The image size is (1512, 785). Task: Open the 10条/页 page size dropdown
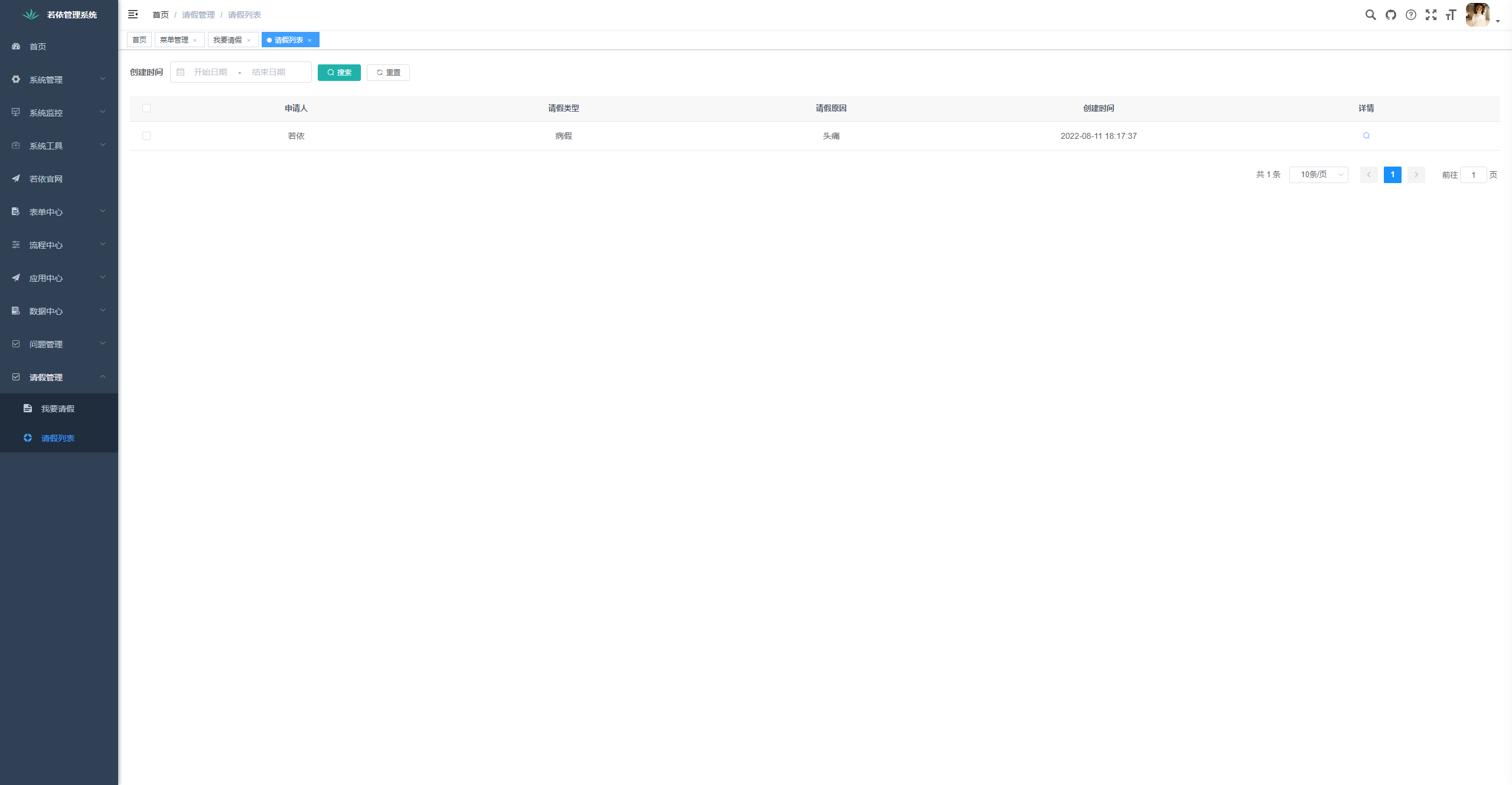(x=1318, y=175)
